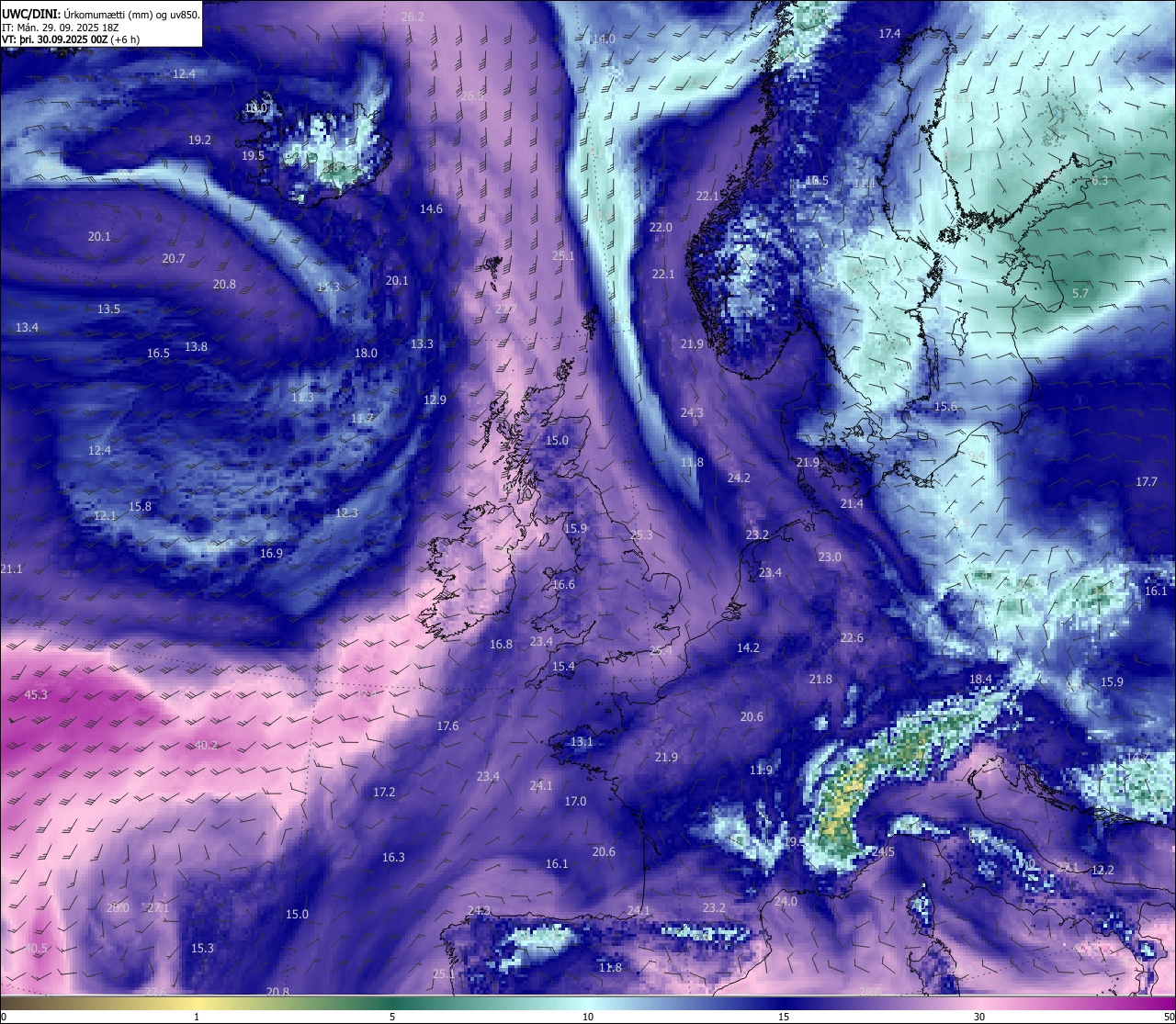This screenshot has width=1176, height=1024.
Task: Pick the 17.0 value in Bay of Biscay
Action: 575,802
